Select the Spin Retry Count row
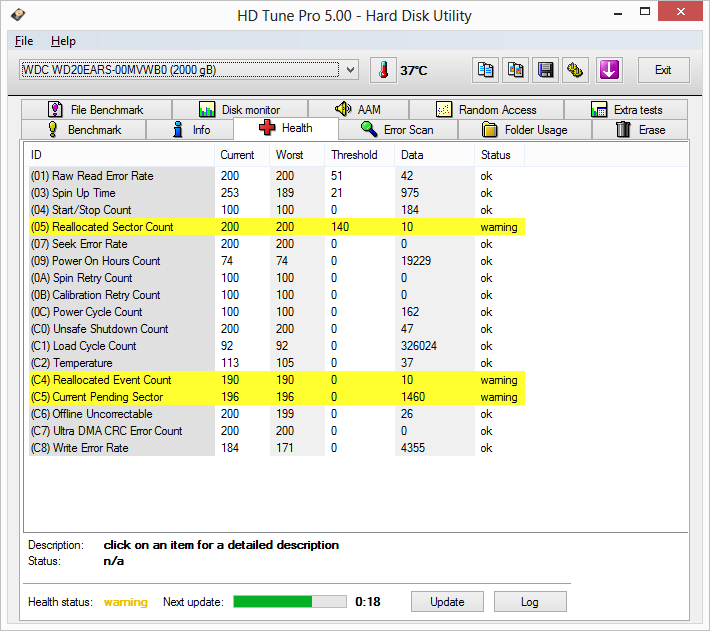Screen dimensions: 710x631 tap(277, 278)
